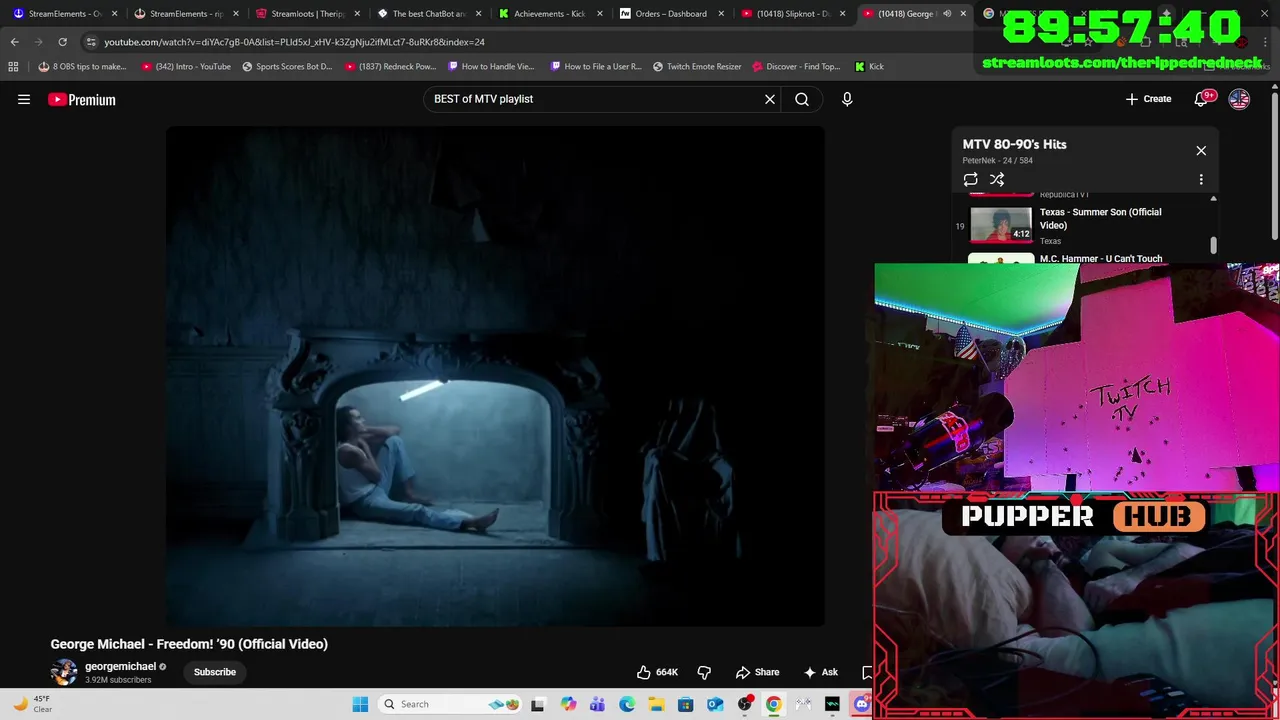
Task: Open Task View on the taskbar
Action: pyautogui.click(x=538, y=704)
